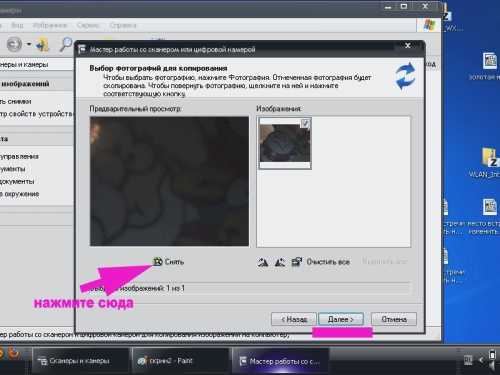Click the Search magnifier toolbar icon
The height and width of the screenshot is (375, 500).
[66, 44]
